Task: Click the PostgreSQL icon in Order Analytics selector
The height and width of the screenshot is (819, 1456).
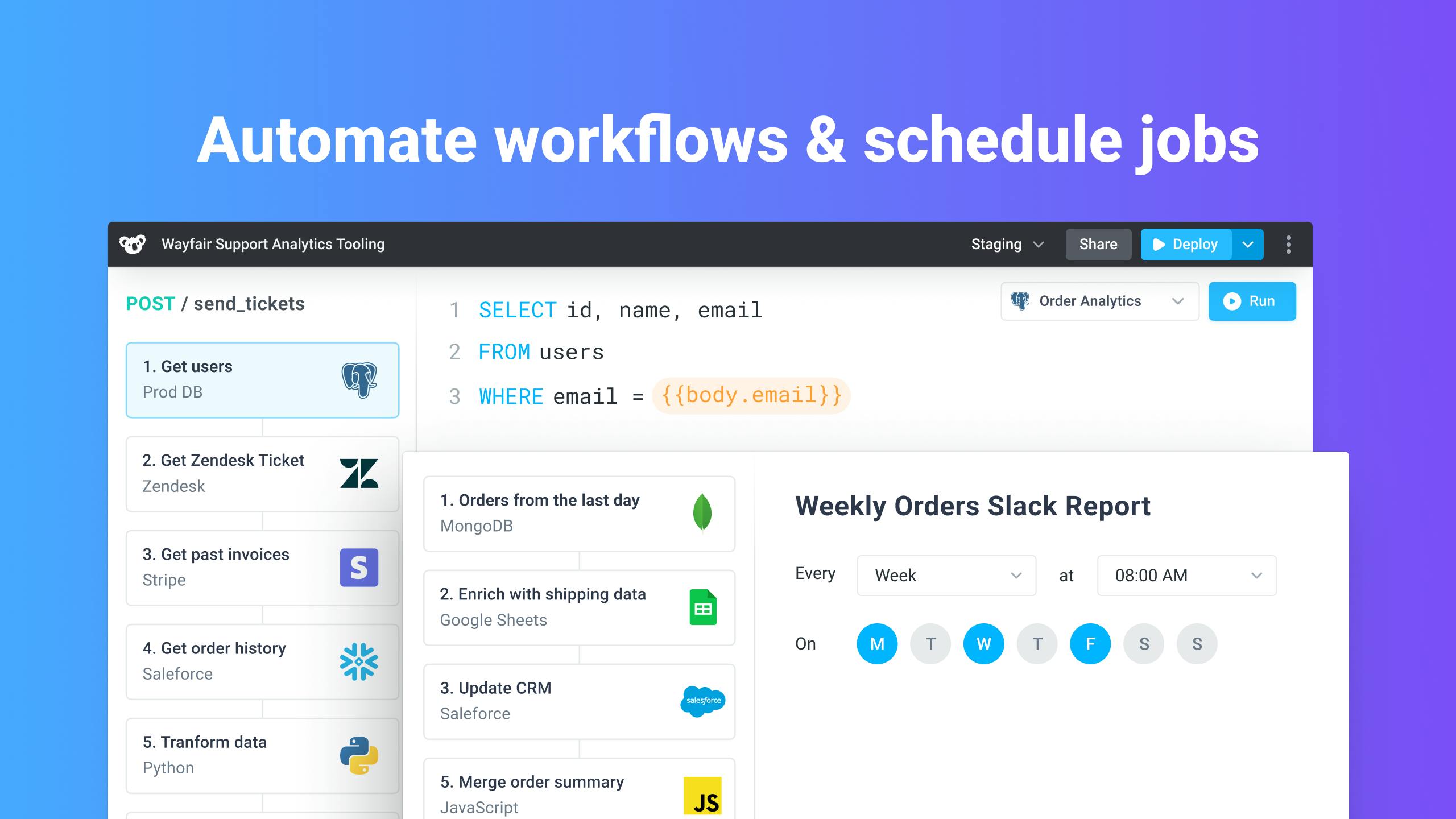Action: click(x=1020, y=301)
